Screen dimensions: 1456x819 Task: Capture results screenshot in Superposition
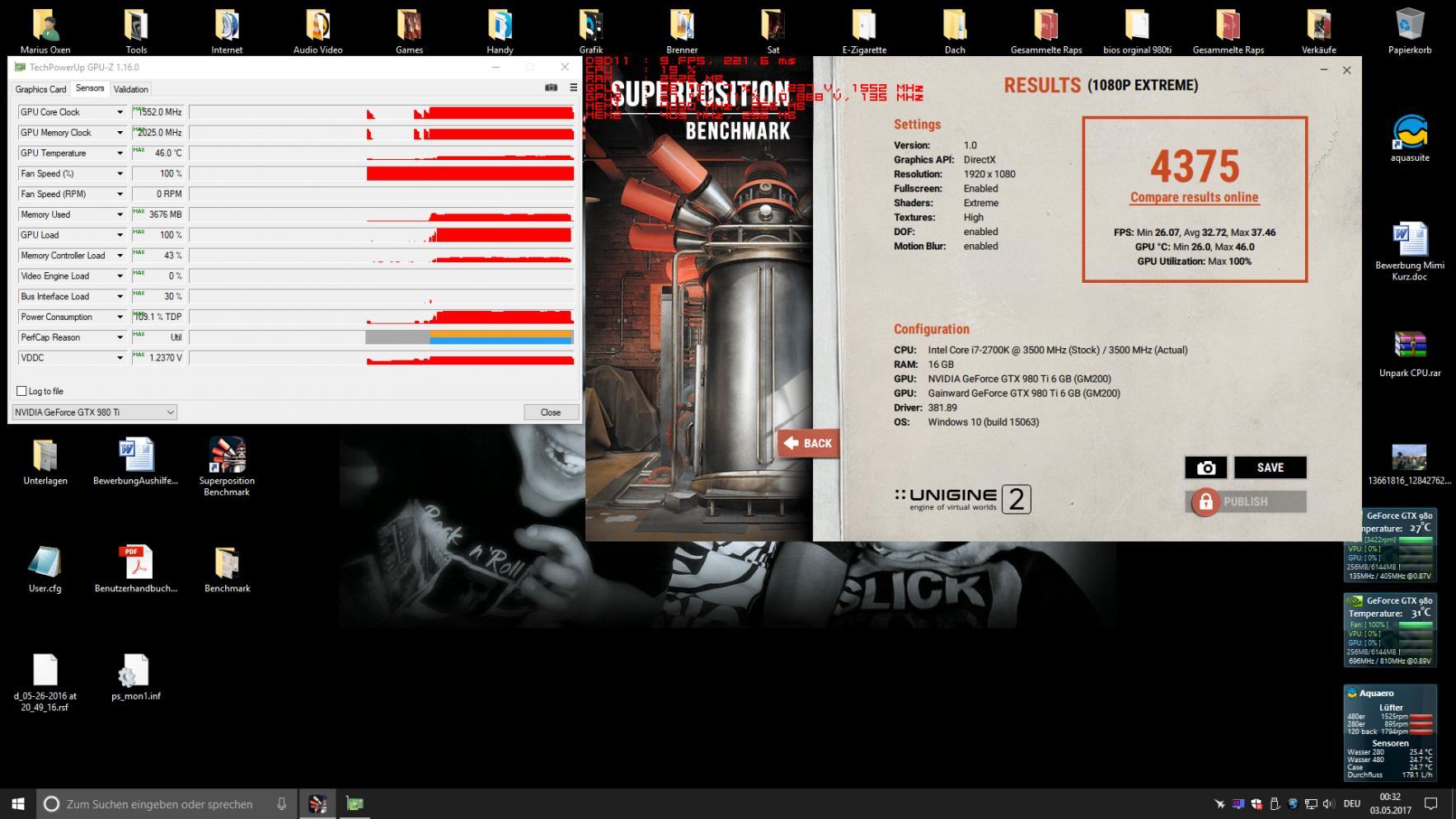coord(1205,468)
